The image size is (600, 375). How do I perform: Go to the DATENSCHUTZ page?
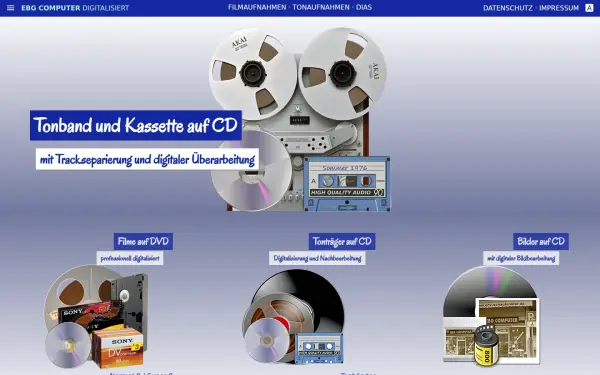[x=507, y=8]
